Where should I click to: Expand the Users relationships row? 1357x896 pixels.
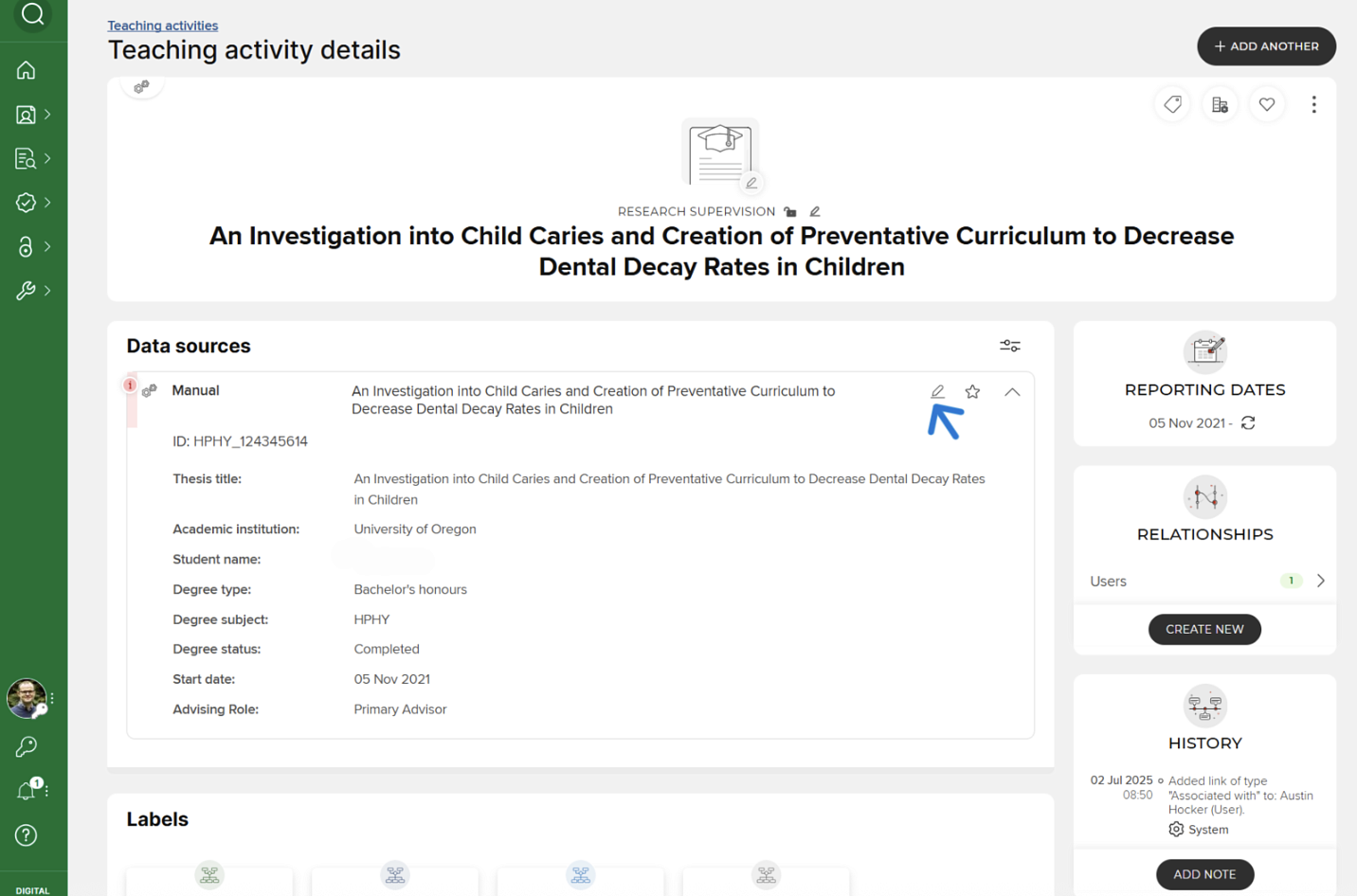tap(1320, 581)
